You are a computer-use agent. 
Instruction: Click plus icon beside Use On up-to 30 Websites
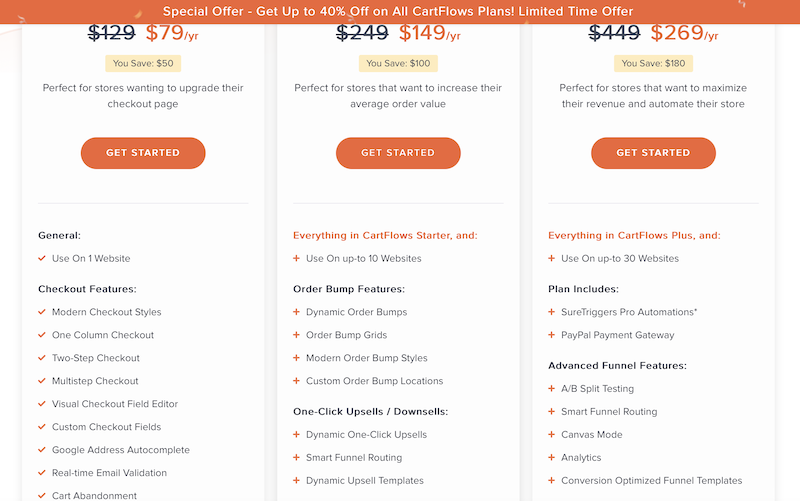552,258
